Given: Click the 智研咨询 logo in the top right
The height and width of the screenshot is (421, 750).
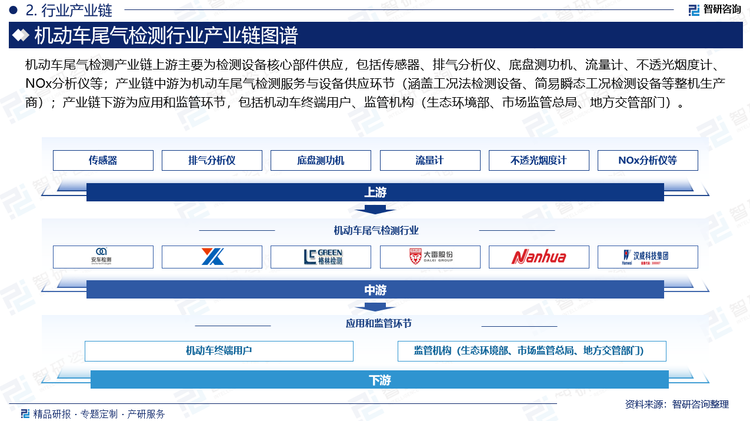Looking at the screenshot, I should click(x=715, y=10).
